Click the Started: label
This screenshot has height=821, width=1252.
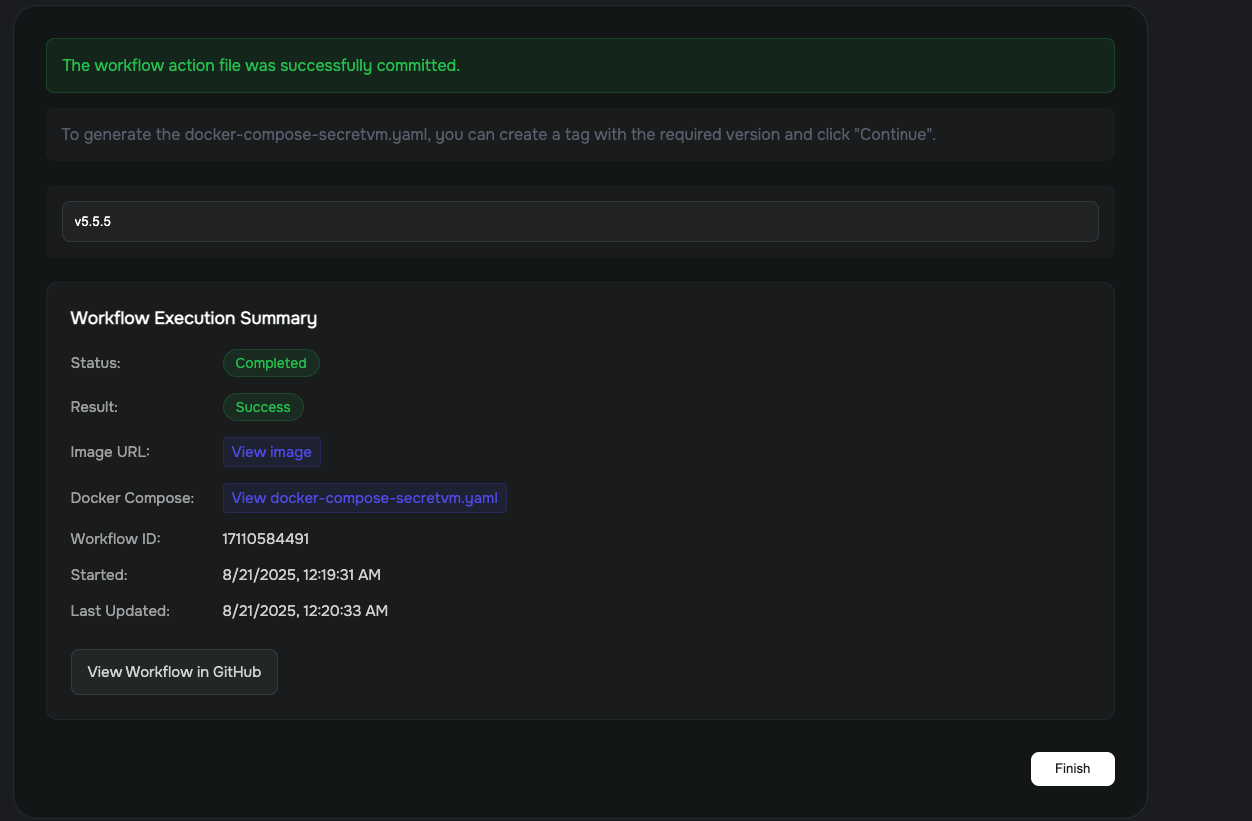point(99,575)
